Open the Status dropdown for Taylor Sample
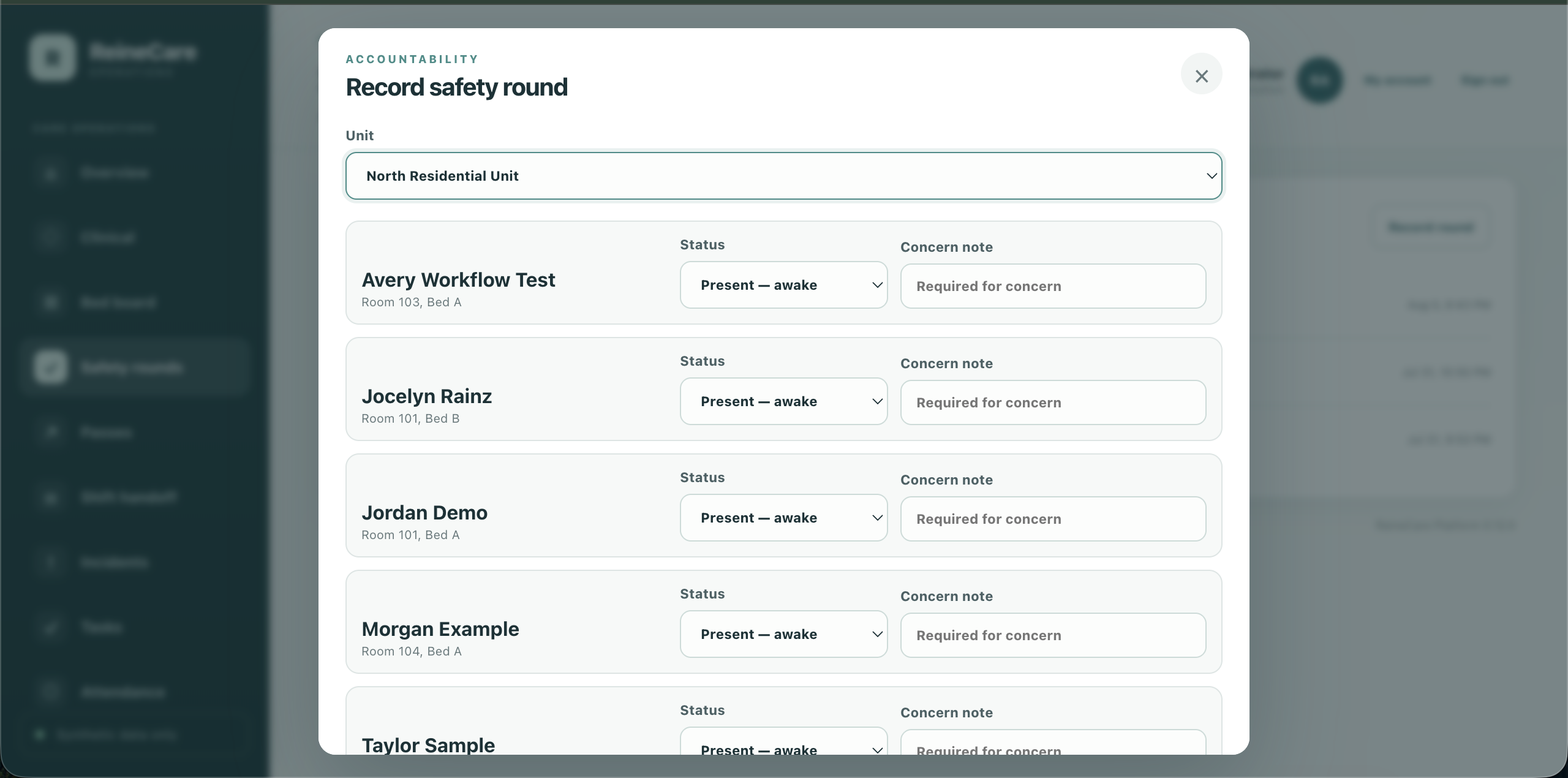Image resolution: width=1568 pixels, height=778 pixels. point(783,741)
